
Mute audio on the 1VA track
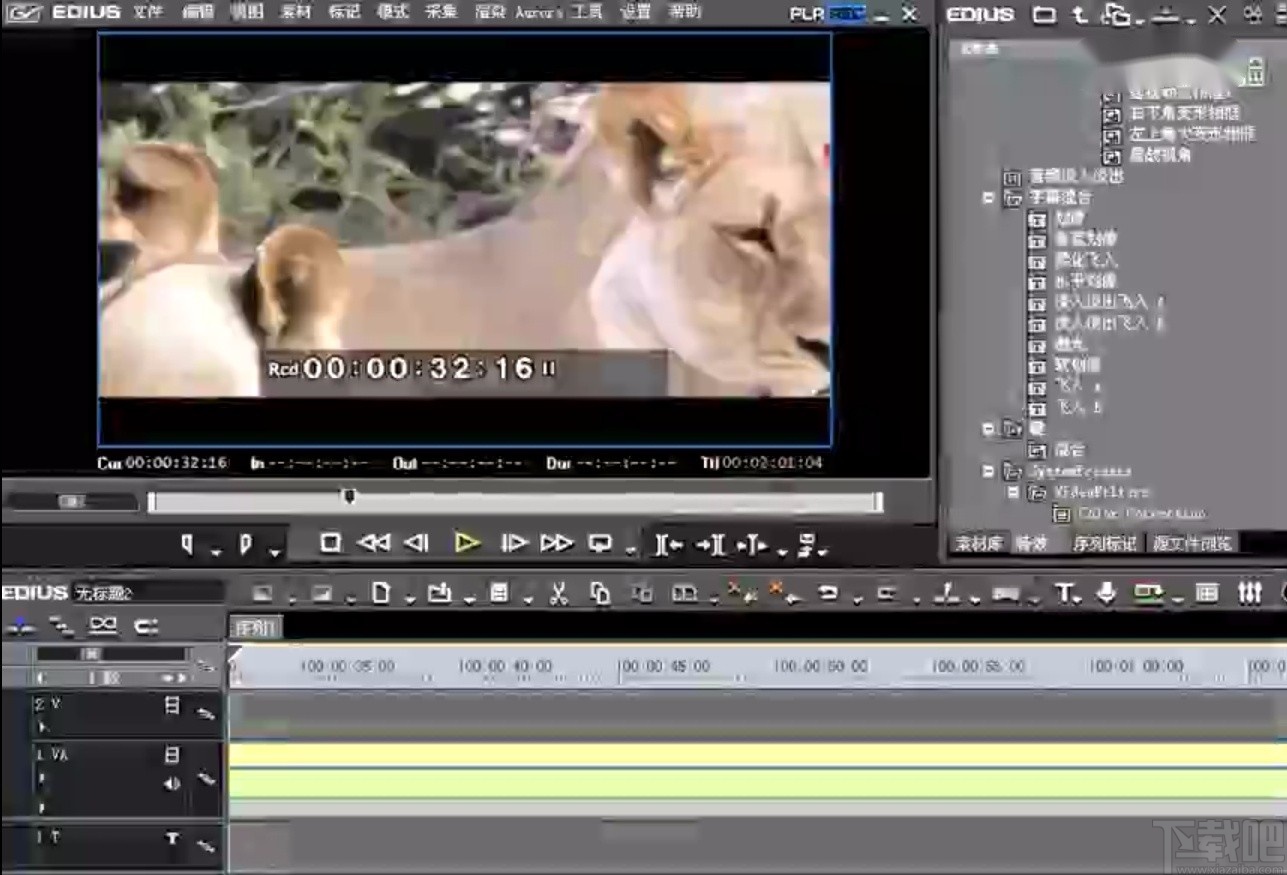click(172, 784)
